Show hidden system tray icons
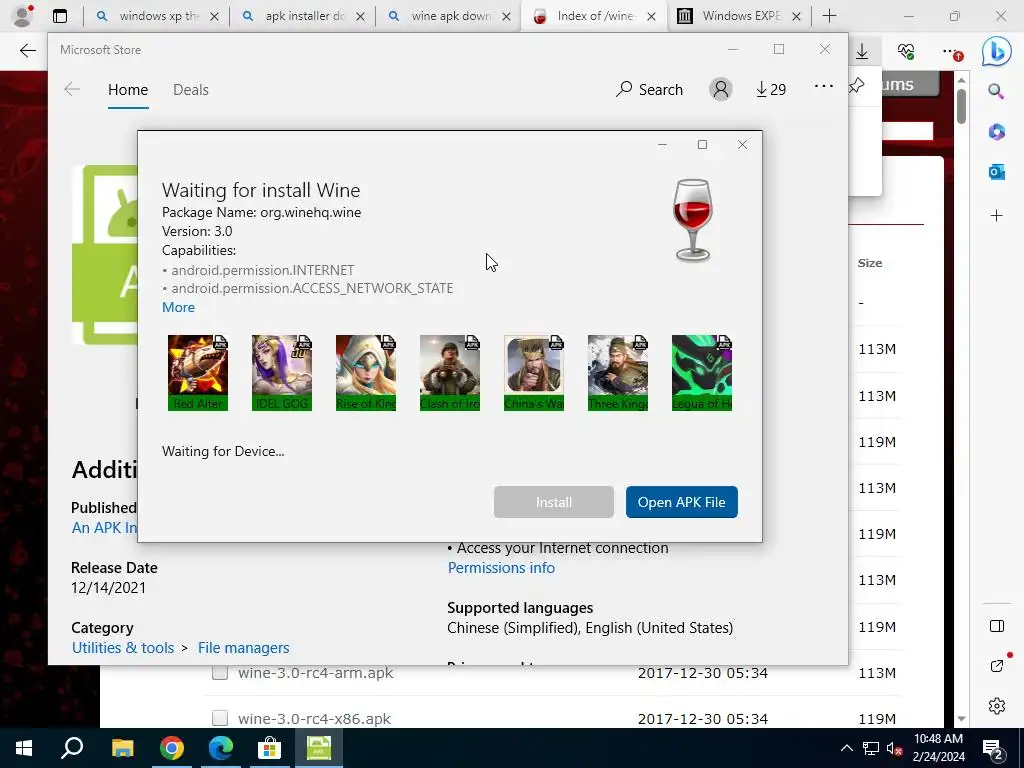The image size is (1024, 768). click(846, 748)
